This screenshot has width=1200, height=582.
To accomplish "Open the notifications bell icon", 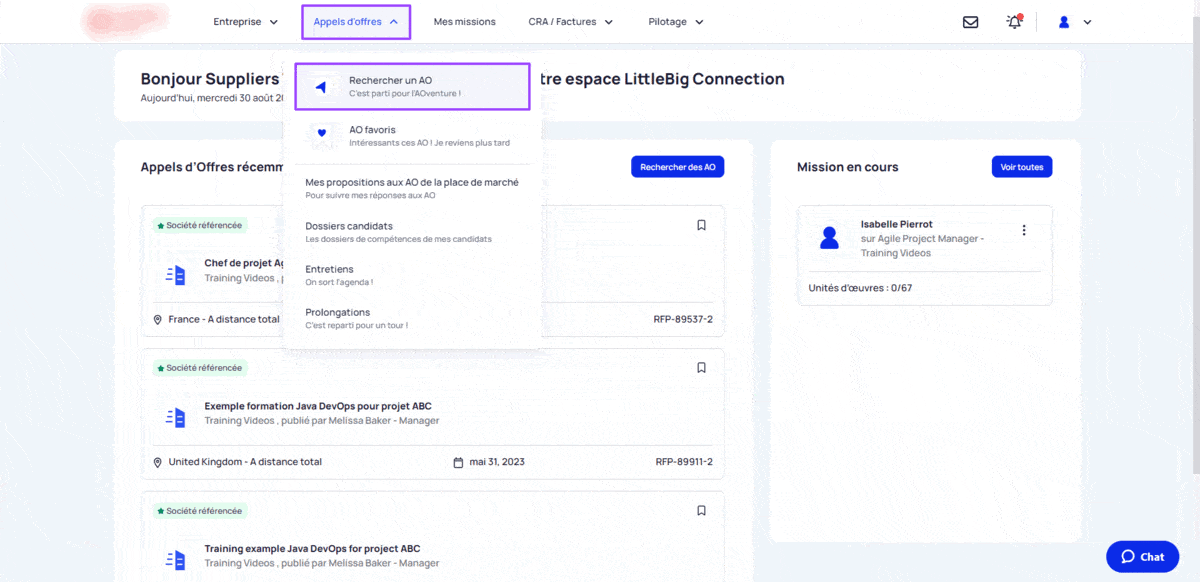I will 1014,22.
